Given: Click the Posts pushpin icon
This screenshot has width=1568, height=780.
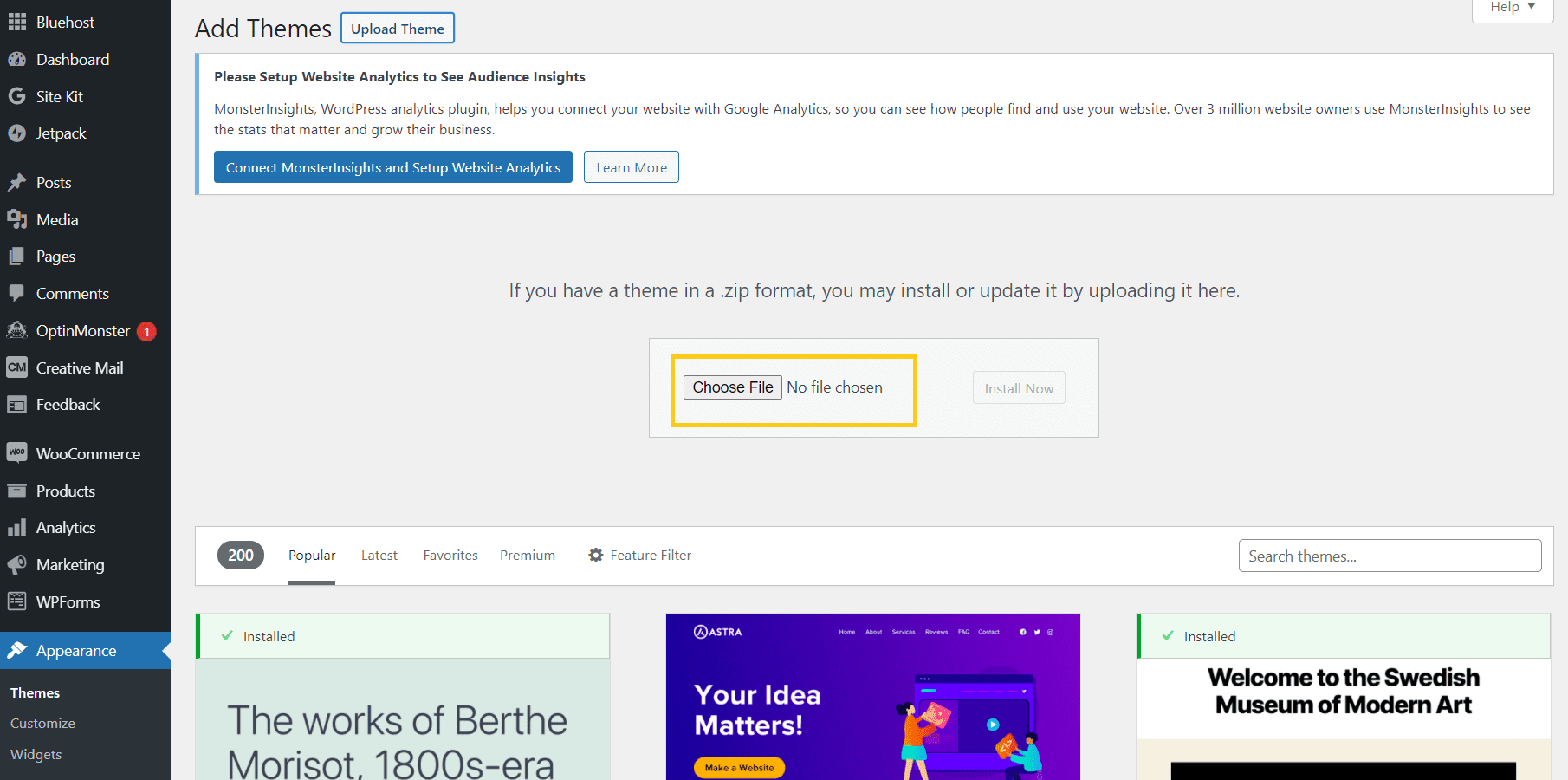Looking at the screenshot, I should coord(17,183).
